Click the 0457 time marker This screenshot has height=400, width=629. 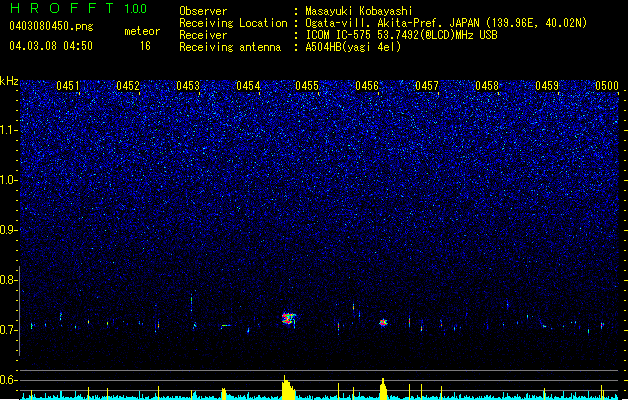(427, 86)
